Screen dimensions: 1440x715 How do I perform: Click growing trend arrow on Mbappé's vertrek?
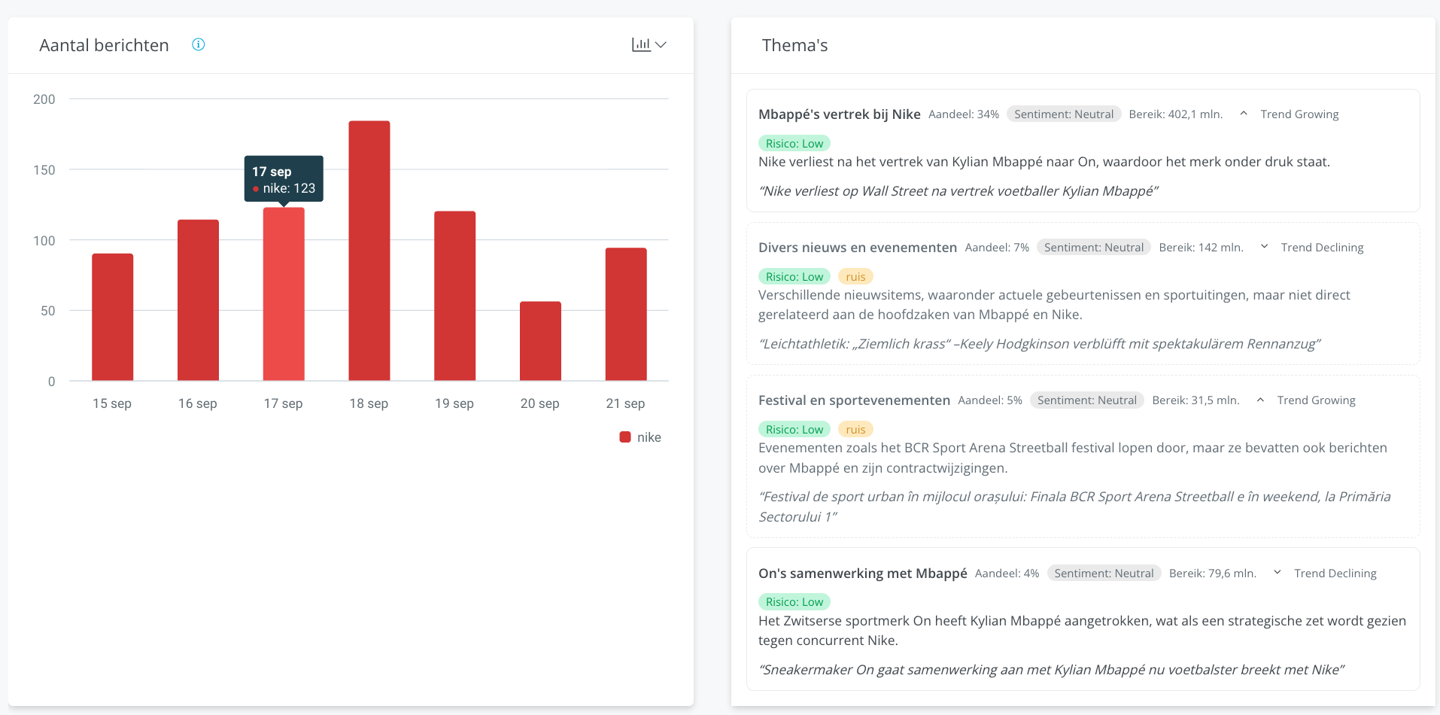pos(1243,114)
